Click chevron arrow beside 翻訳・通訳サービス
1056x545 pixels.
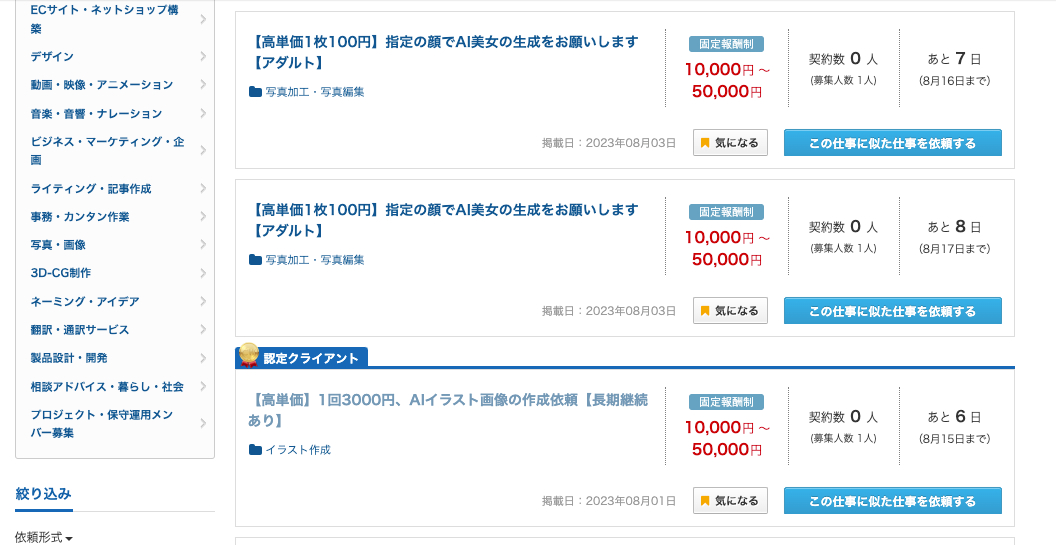click(x=203, y=329)
